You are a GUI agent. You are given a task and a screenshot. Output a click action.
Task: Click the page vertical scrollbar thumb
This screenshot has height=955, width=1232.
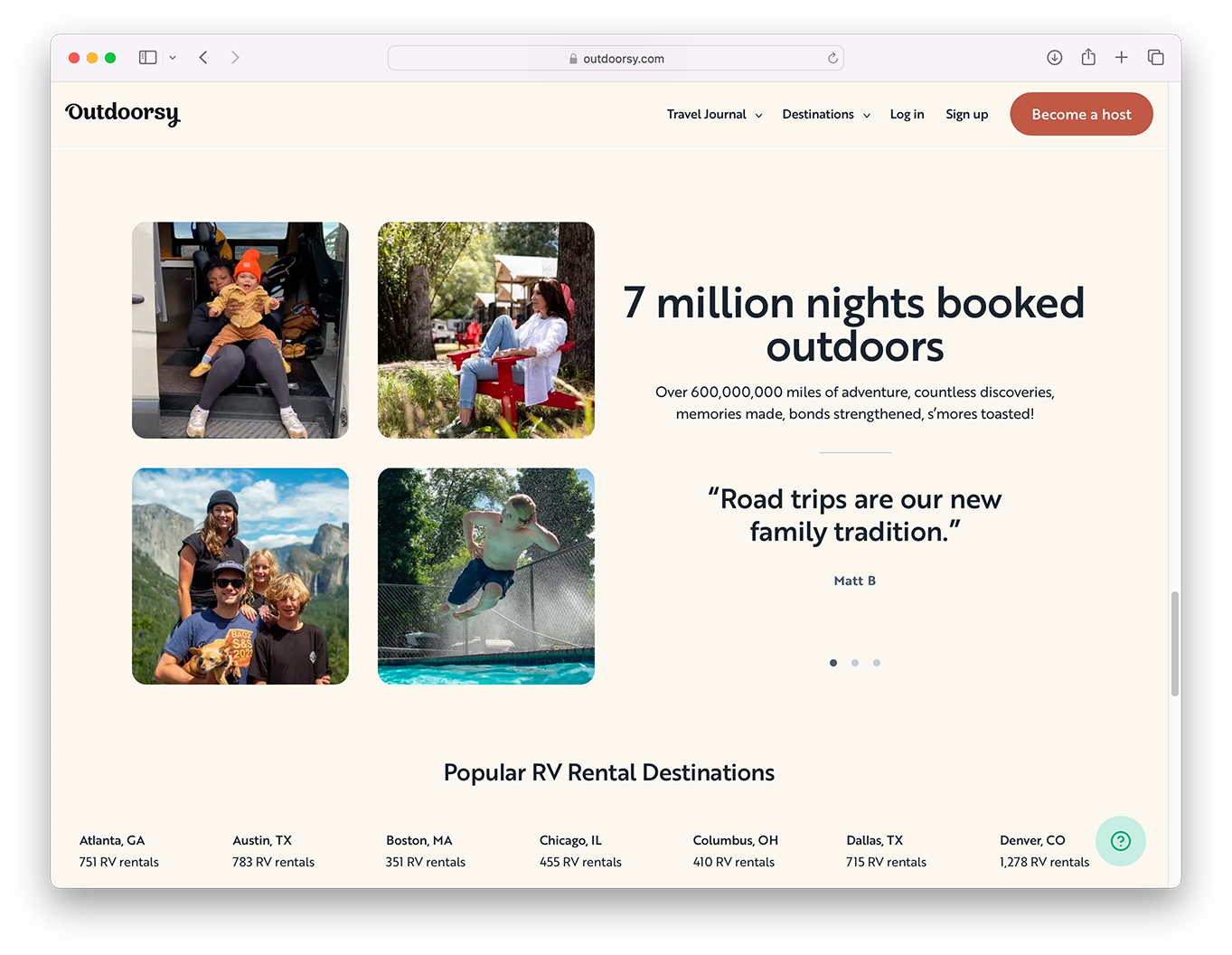pos(1174,643)
